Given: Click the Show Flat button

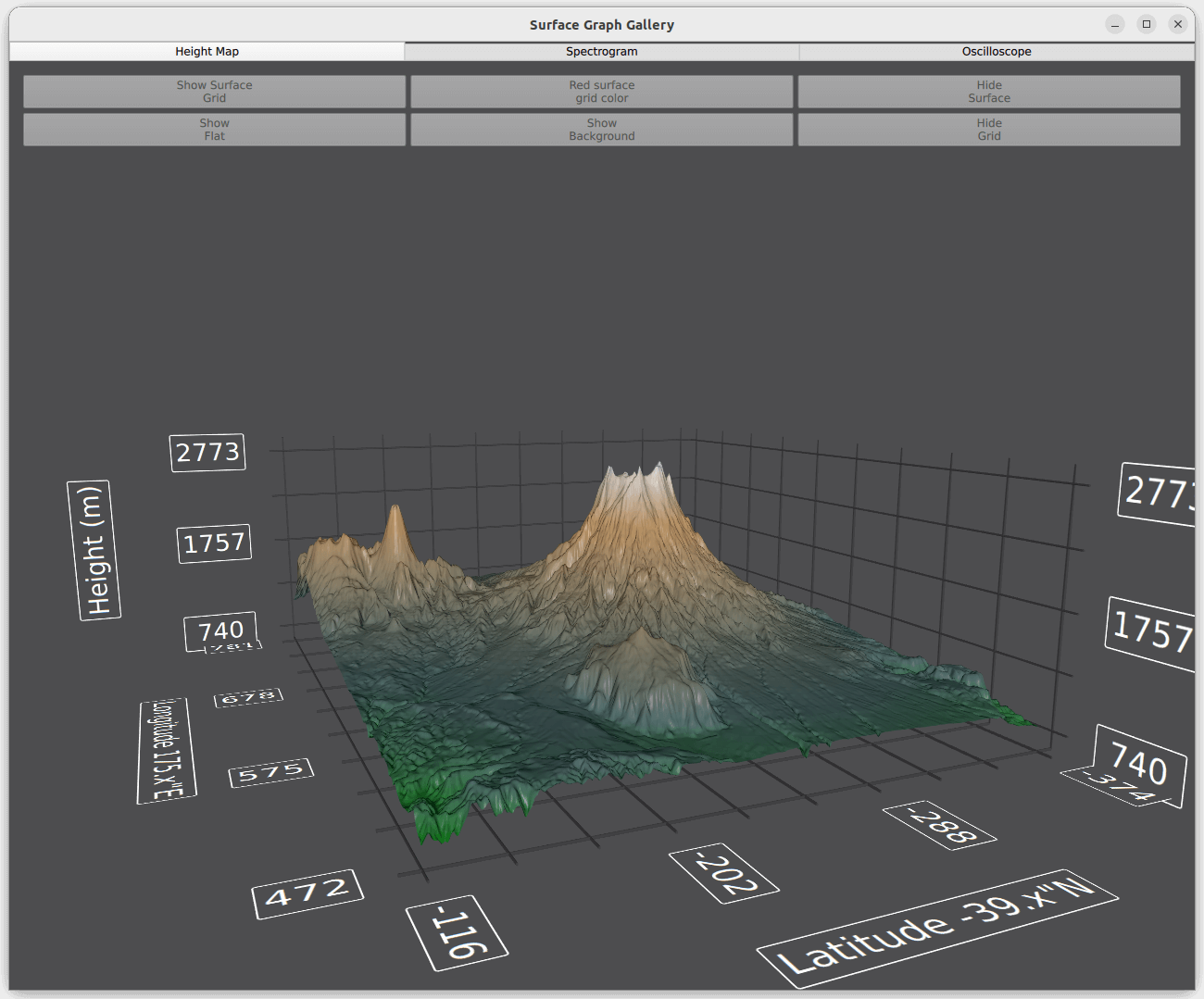Looking at the screenshot, I should [x=214, y=130].
